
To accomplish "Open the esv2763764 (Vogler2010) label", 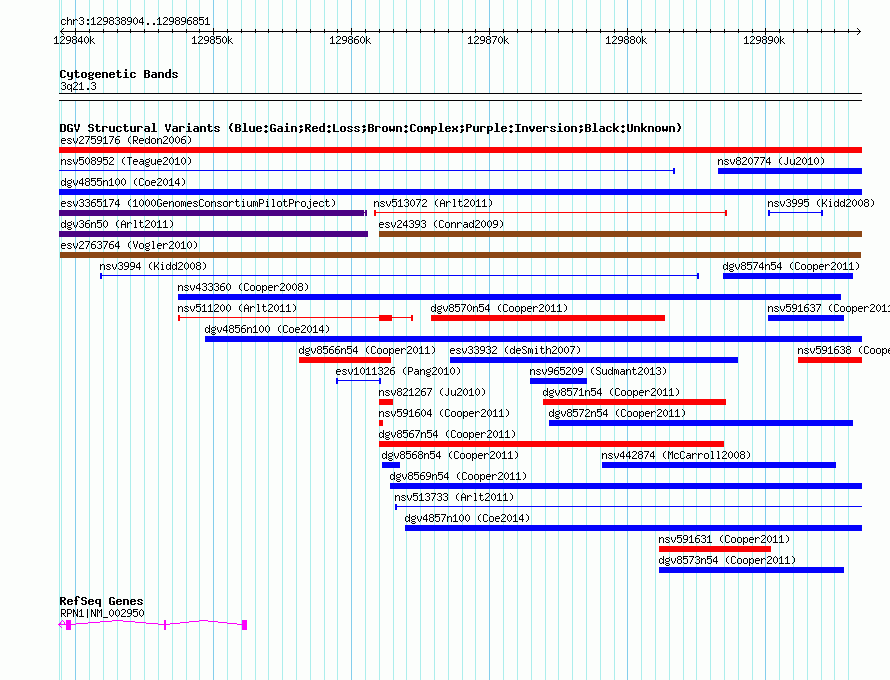I will pos(129,245).
